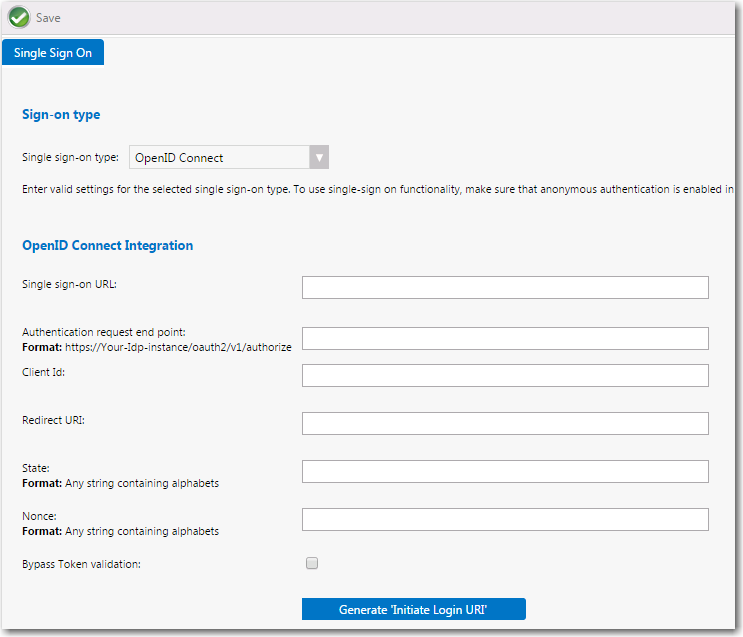Focus the Single sign-on URL text field
The image size is (743, 637).
(x=505, y=288)
